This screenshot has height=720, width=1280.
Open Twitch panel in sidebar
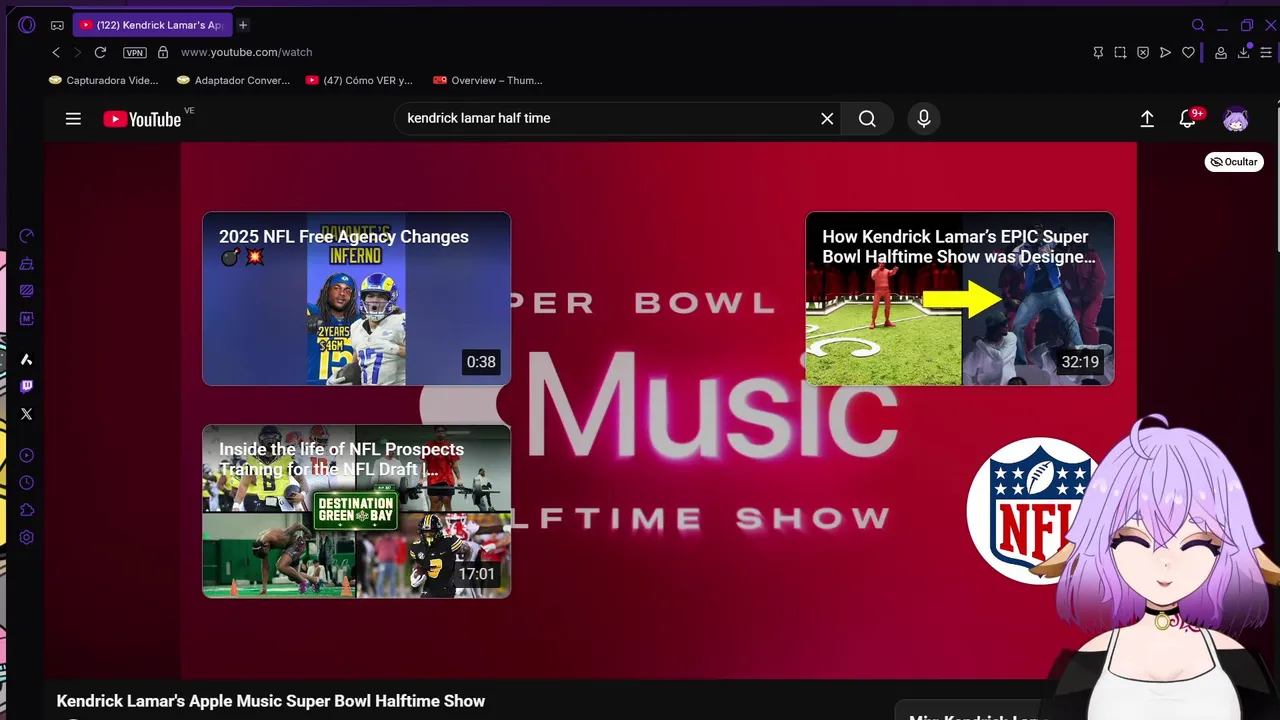tap(27, 386)
